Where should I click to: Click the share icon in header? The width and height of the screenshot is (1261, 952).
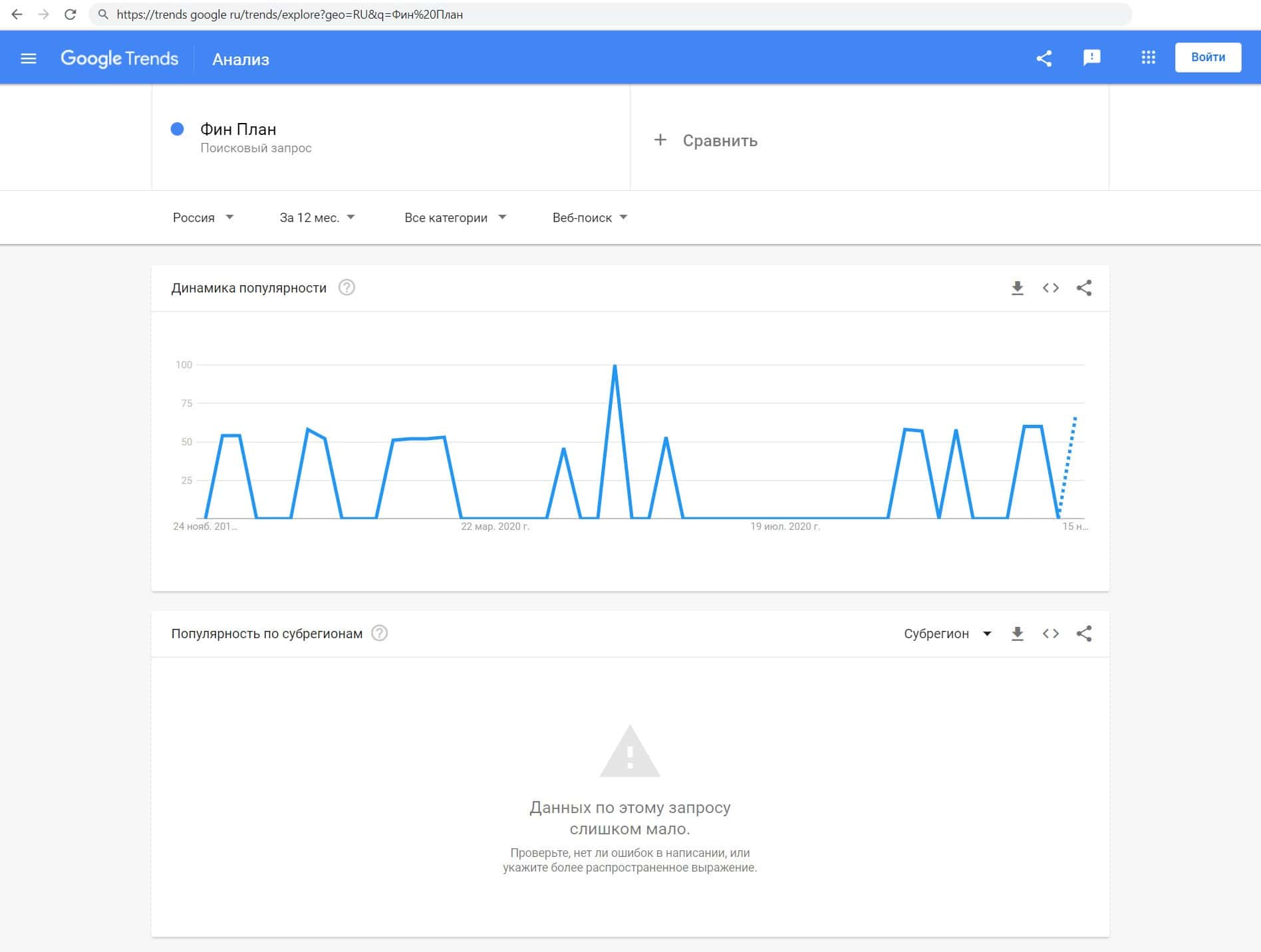(x=1044, y=59)
